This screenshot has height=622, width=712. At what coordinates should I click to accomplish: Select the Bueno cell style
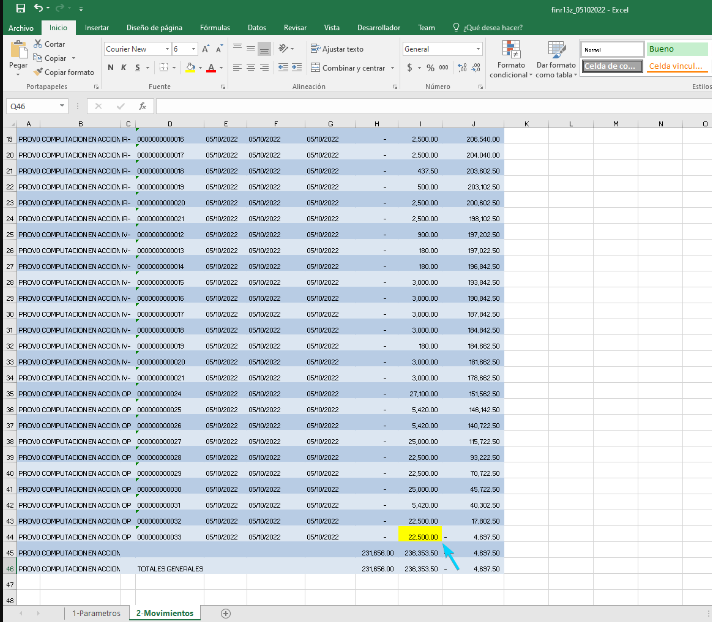tap(677, 49)
